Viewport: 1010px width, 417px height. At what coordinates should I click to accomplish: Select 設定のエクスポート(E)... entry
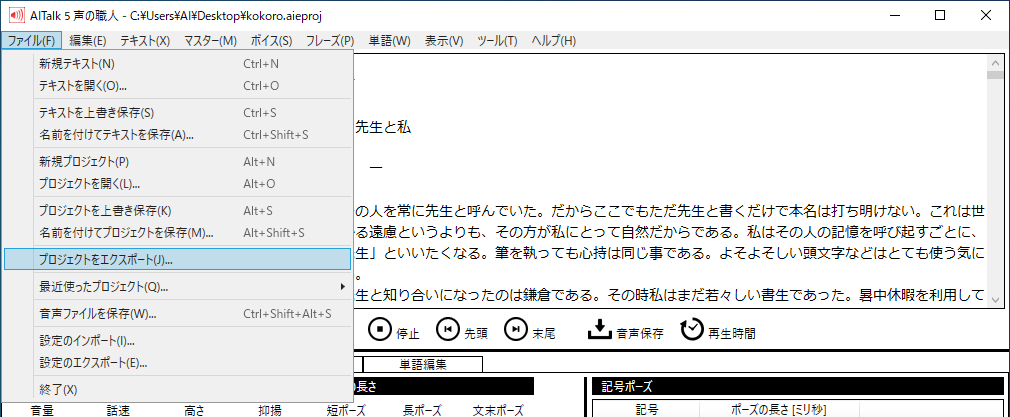pos(177,363)
